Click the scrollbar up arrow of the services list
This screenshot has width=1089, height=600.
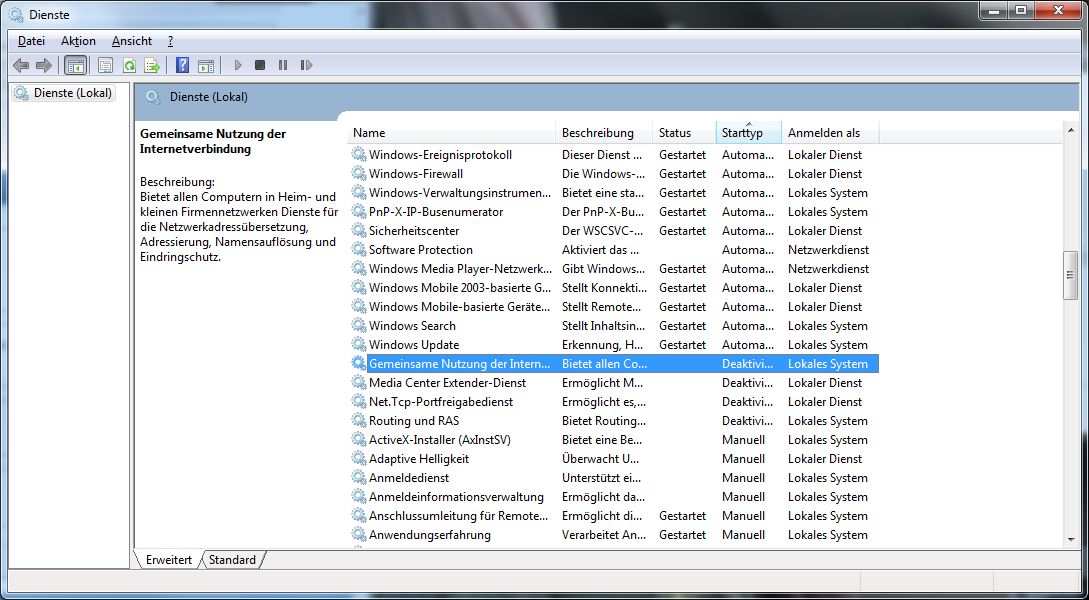coord(1070,129)
